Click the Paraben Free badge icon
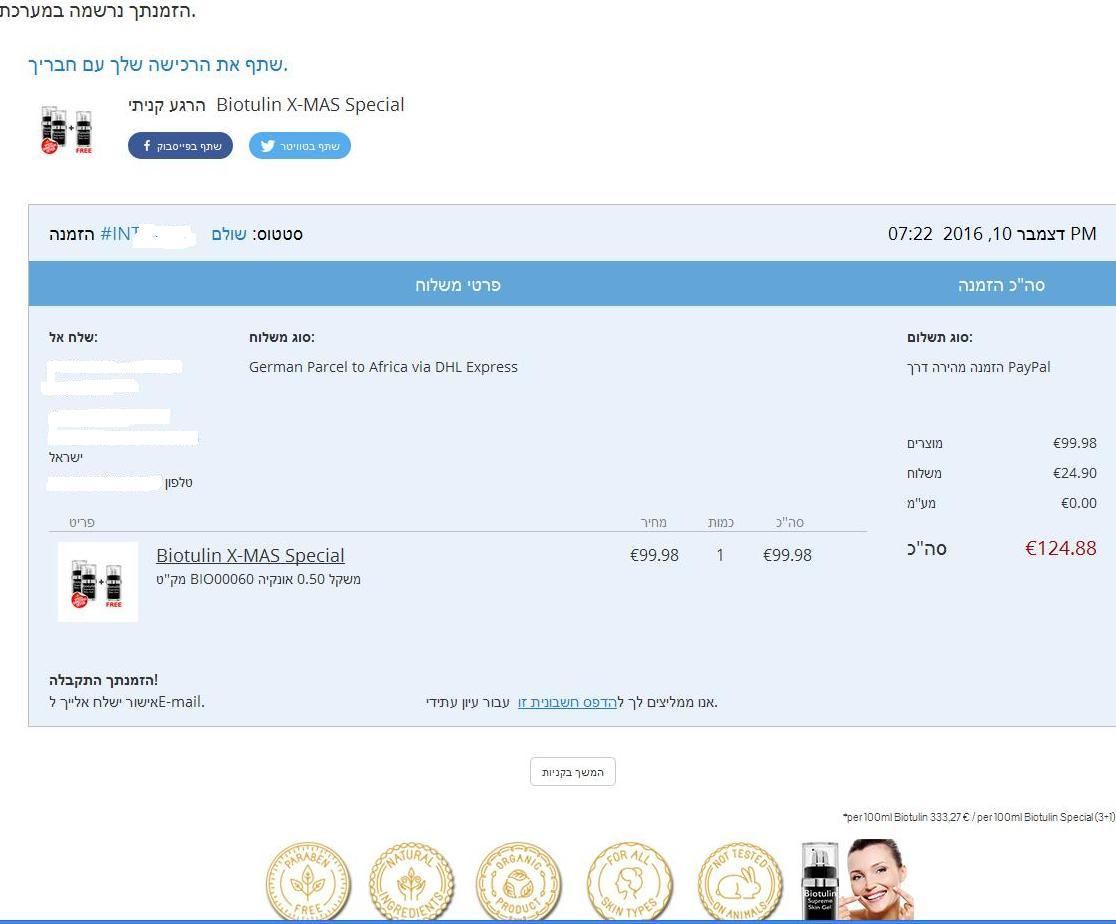The height and width of the screenshot is (924, 1116). 308,882
